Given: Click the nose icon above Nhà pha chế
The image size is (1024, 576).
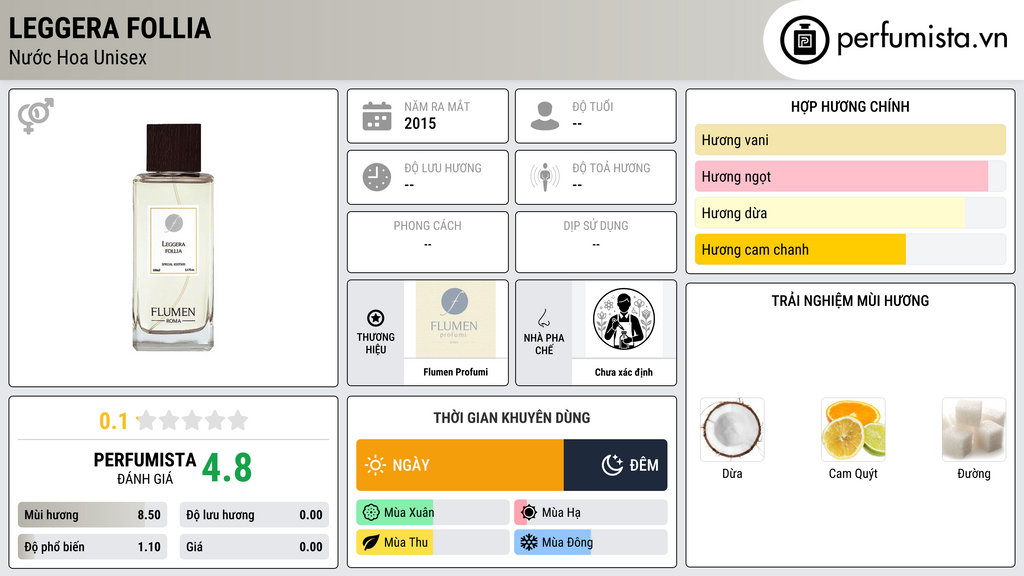Looking at the screenshot, I should pyautogui.click(x=543, y=318).
